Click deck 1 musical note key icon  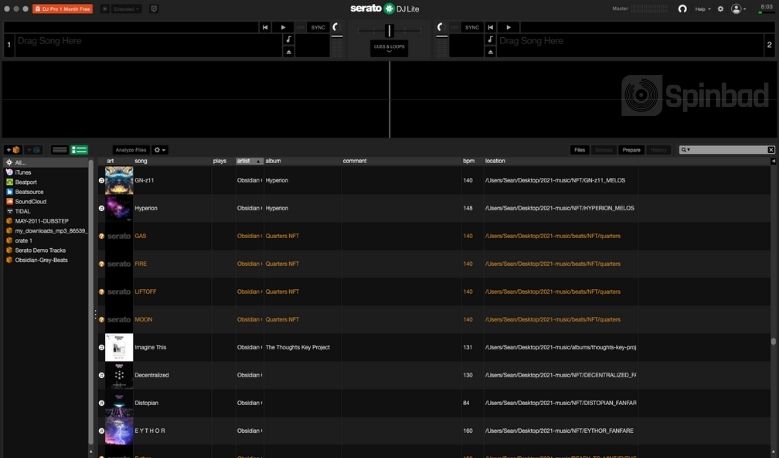click(289, 39)
